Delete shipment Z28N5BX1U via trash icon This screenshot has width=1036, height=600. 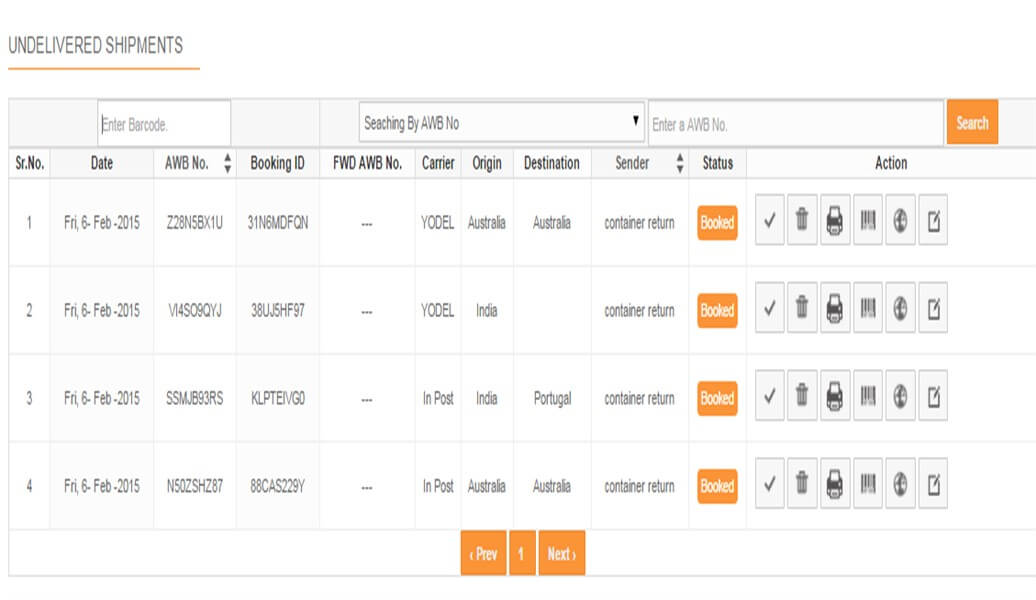(801, 222)
